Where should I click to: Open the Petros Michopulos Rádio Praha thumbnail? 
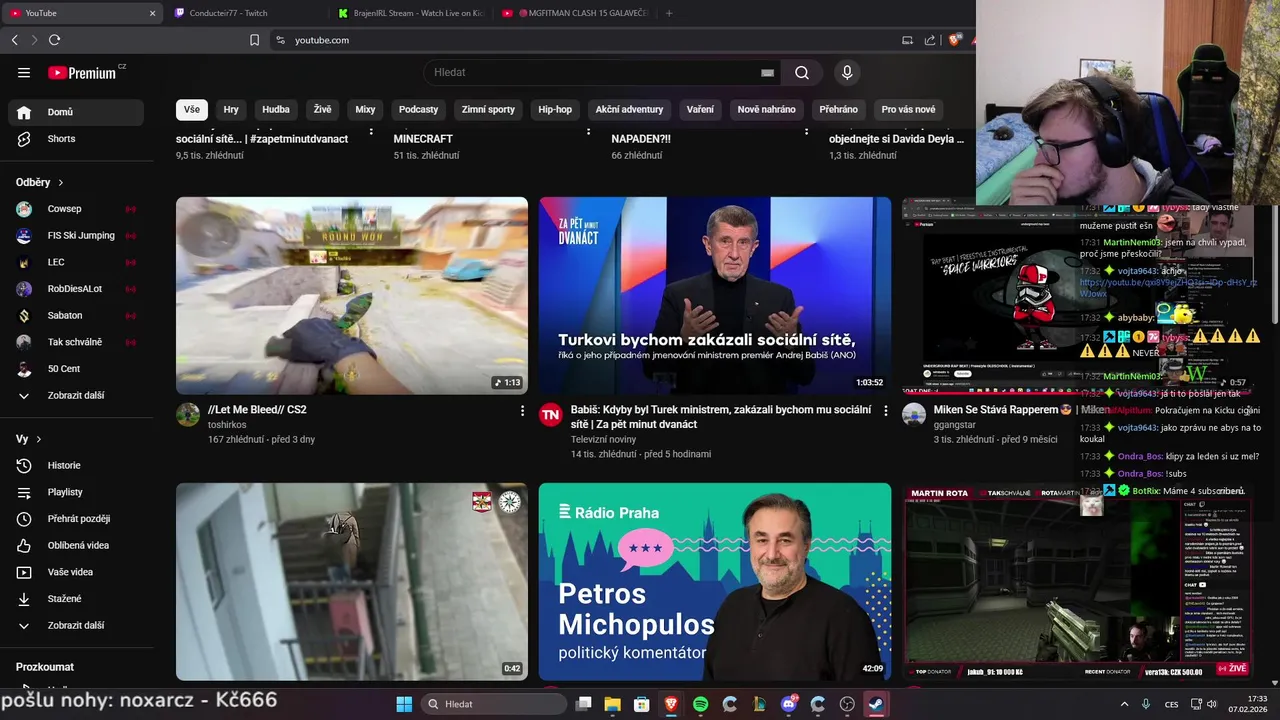(x=715, y=582)
